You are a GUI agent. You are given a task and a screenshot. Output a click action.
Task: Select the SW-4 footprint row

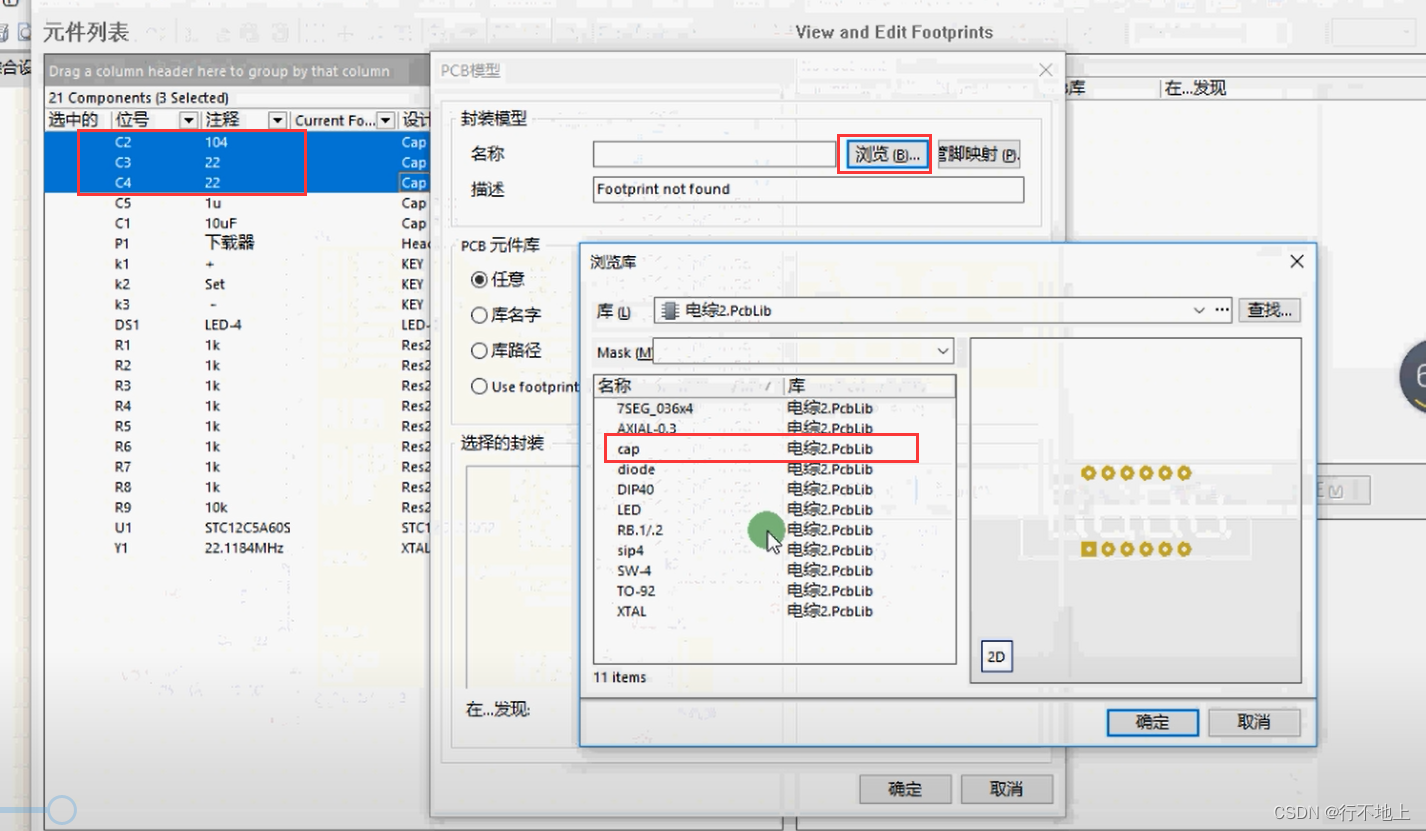point(775,571)
